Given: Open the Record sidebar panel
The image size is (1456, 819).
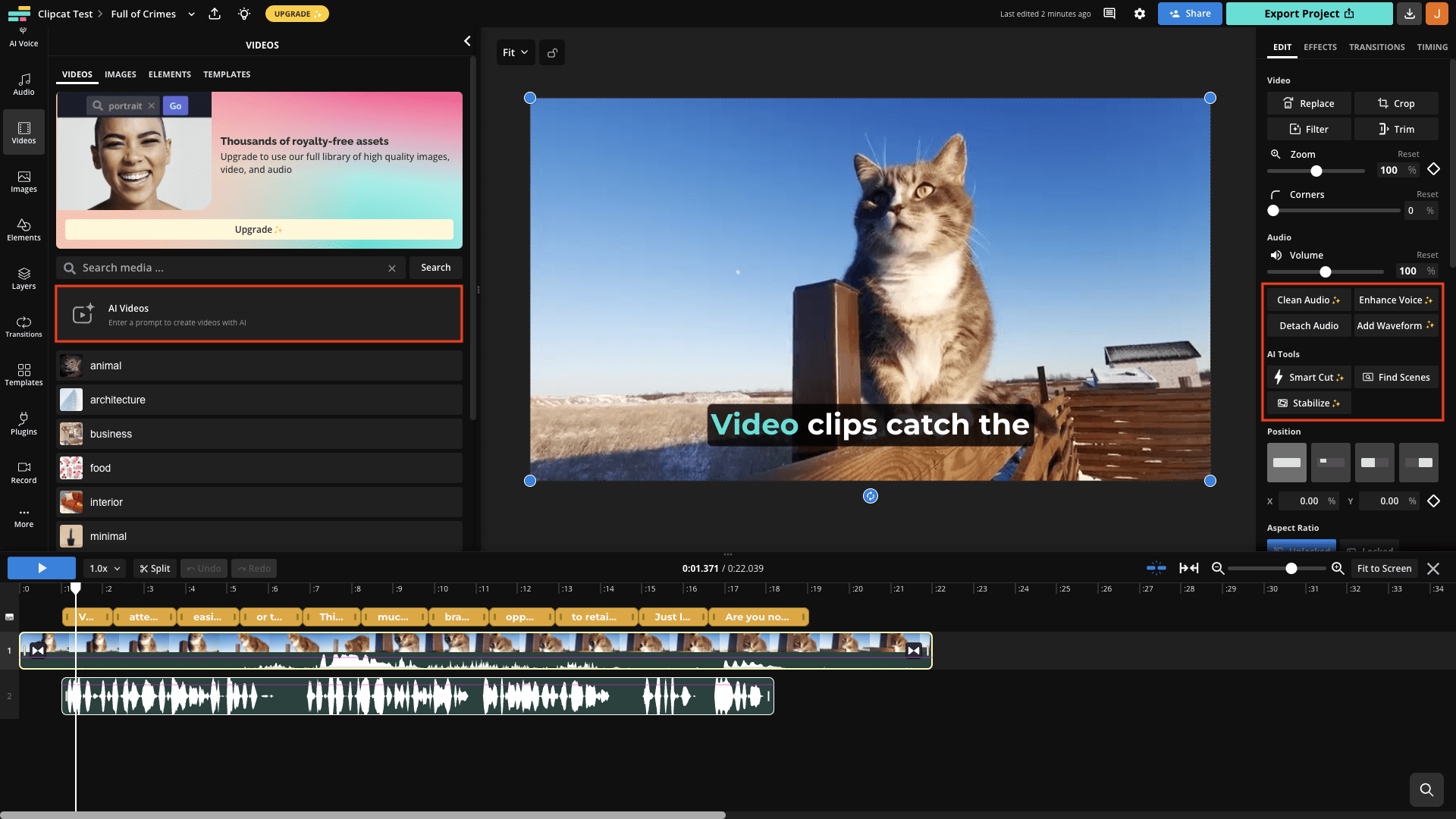Looking at the screenshot, I should coord(24,472).
